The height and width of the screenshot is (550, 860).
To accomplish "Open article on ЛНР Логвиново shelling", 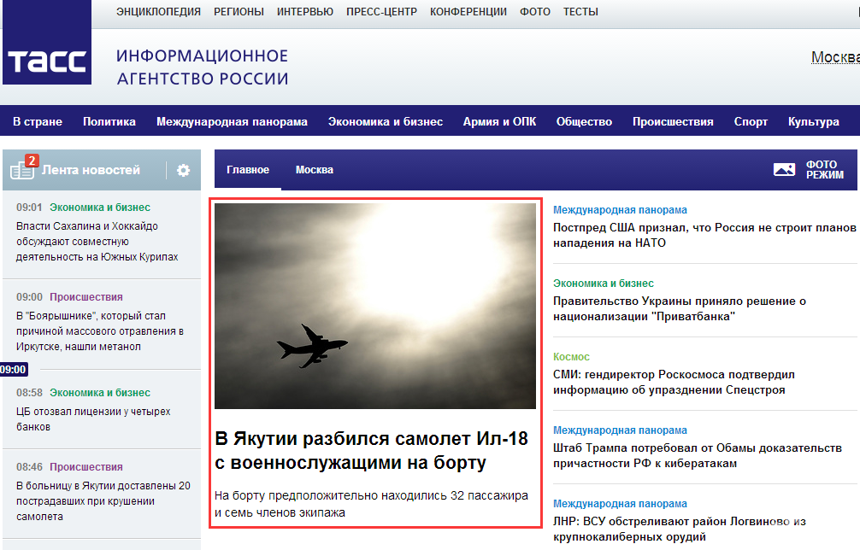I will click(x=680, y=529).
